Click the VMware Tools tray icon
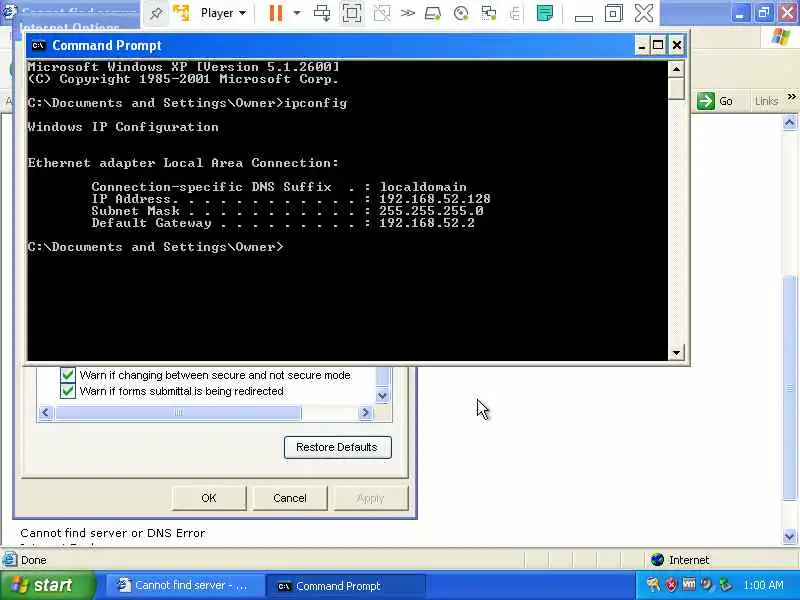The height and width of the screenshot is (600, 800). click(x=689, y=584)
